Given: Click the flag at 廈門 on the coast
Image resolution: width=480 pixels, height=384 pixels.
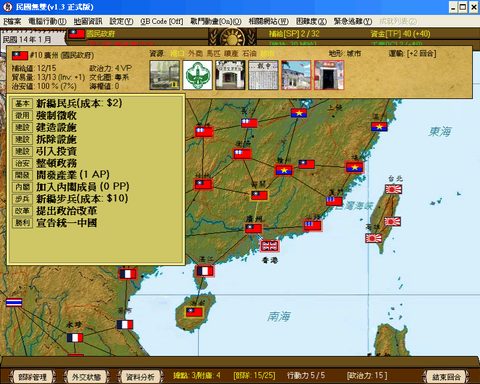Looking at the screenshot, I should [x=334, y=201].
